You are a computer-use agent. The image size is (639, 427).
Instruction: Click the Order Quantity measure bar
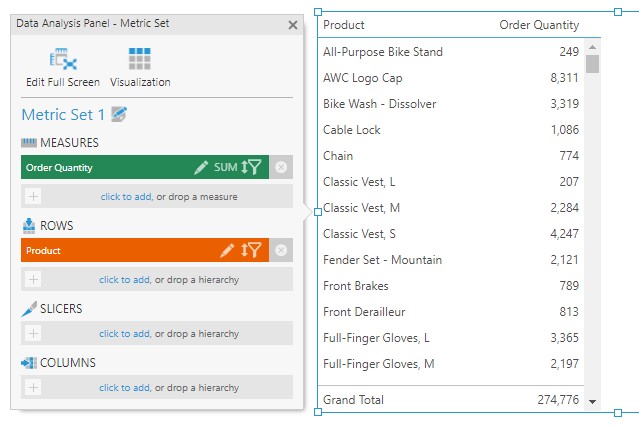(100, 168)
